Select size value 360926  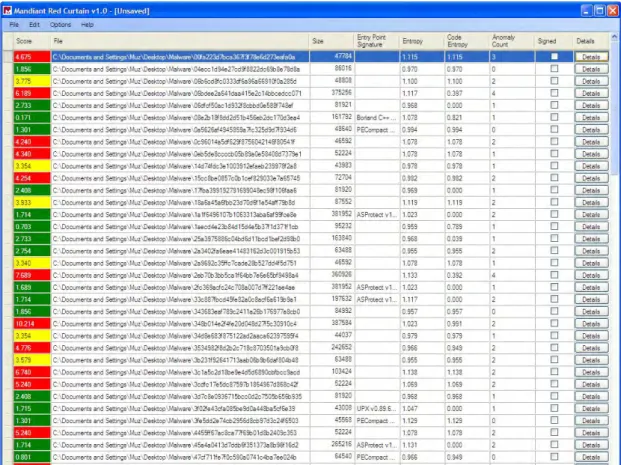point(341,274)
